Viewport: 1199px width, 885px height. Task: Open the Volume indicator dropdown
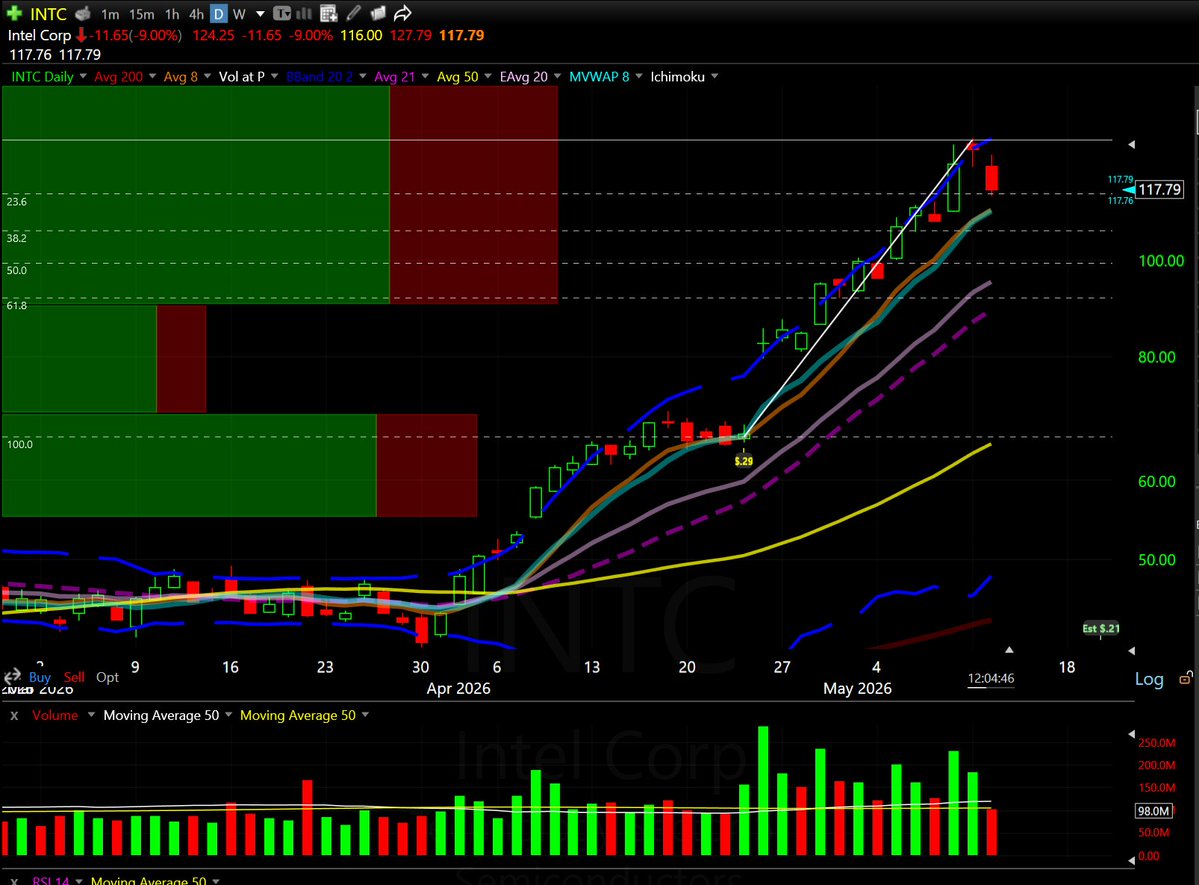click(x=91, y=715)
